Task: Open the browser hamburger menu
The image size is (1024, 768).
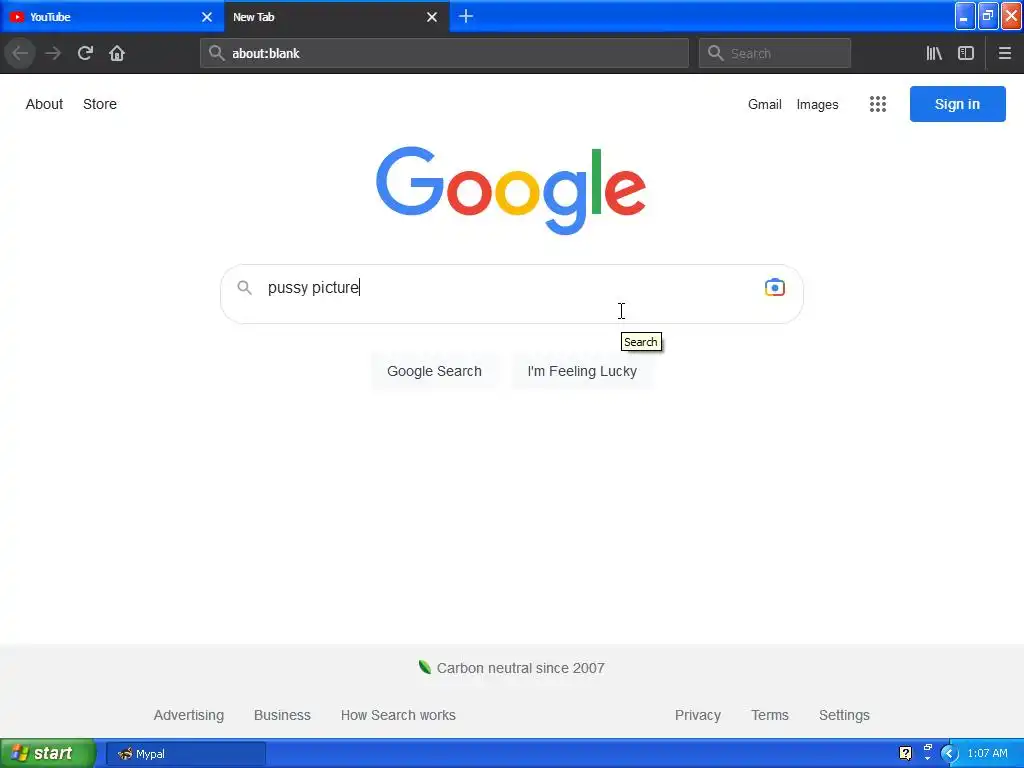Action: 1004,53
